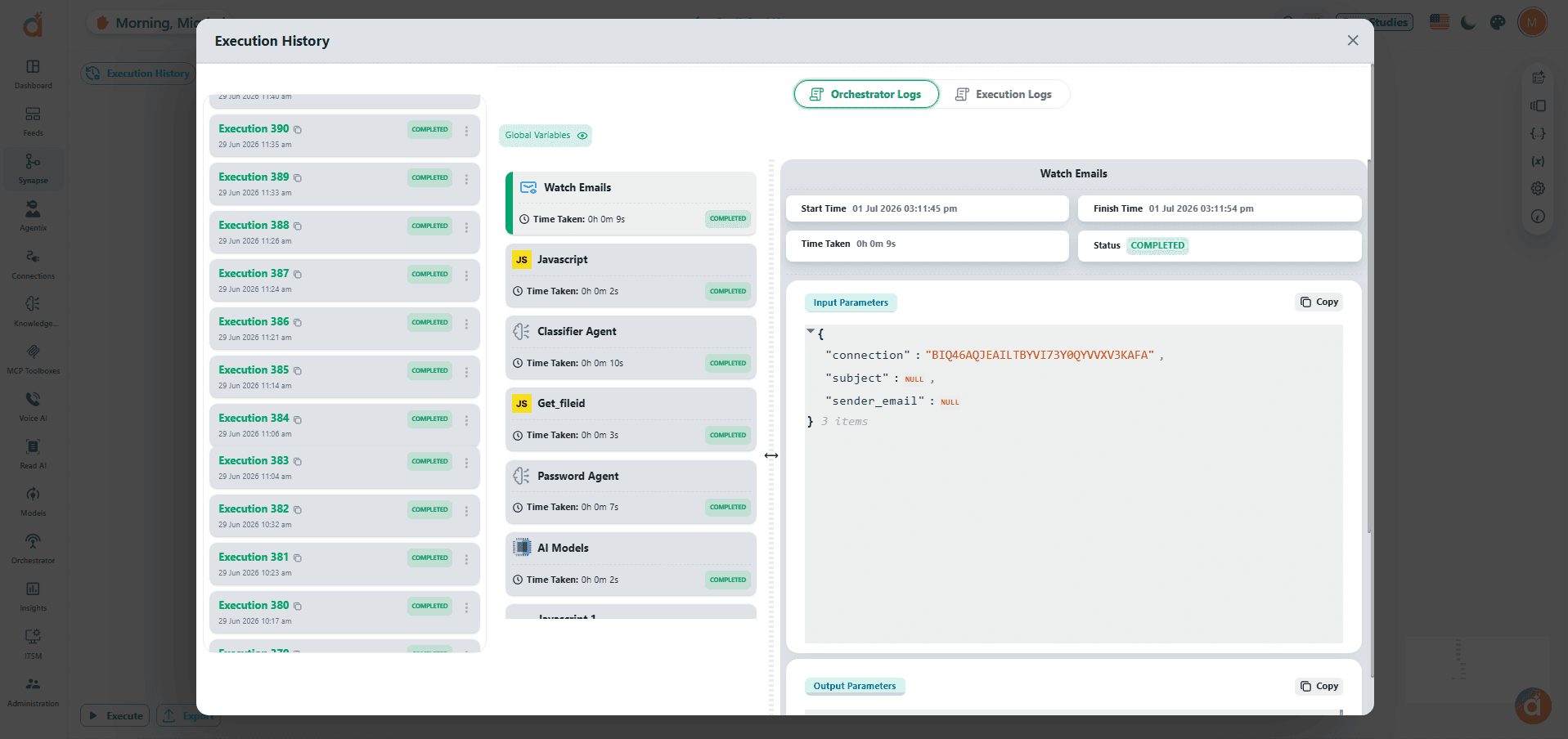Click the Output Parameters label
The height and width of the screenshot is (739, 1568).
[855, 687]
